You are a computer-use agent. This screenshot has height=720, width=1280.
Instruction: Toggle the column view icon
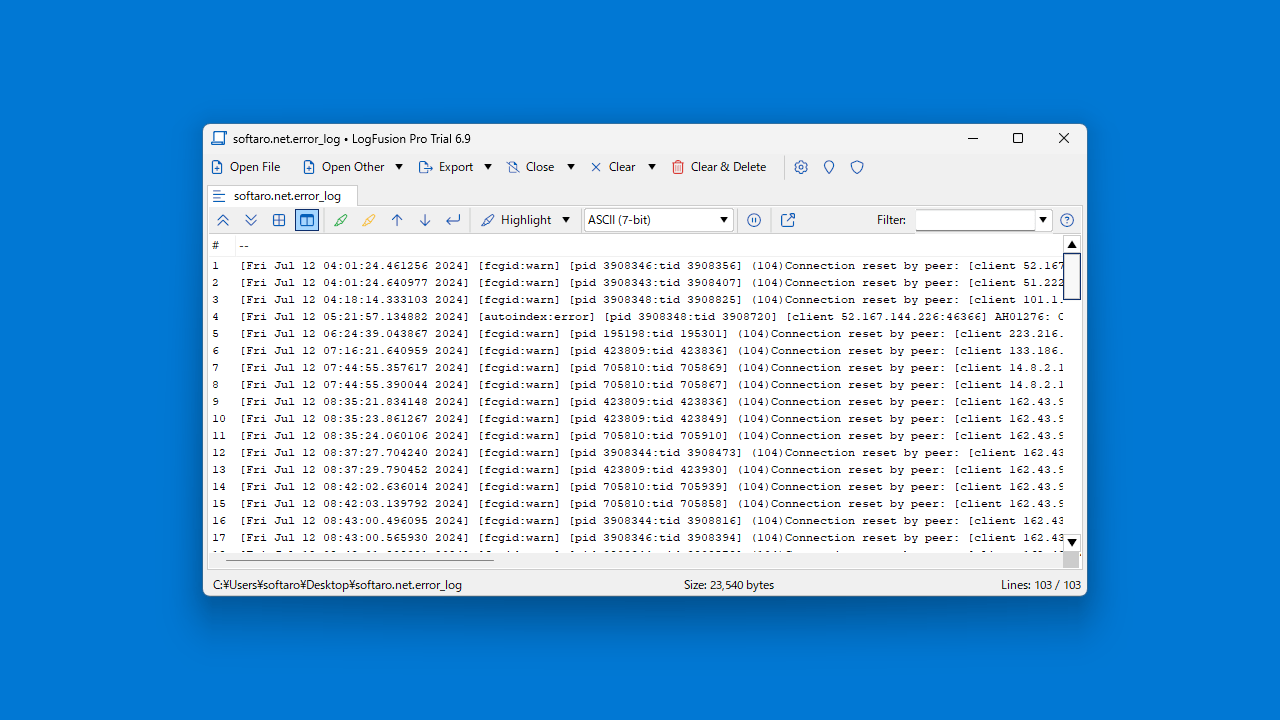[307, 220]
